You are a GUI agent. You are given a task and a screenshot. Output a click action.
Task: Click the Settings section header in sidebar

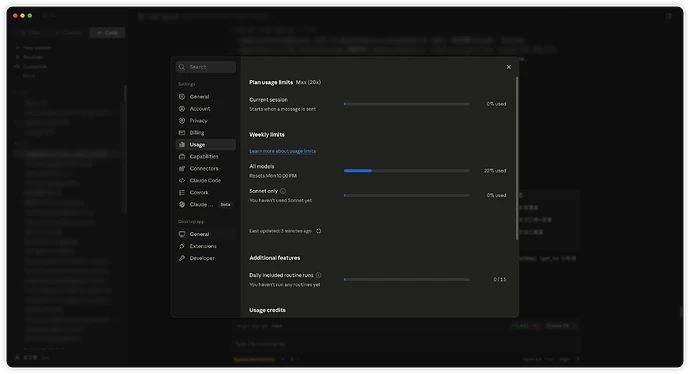(187, 84)
